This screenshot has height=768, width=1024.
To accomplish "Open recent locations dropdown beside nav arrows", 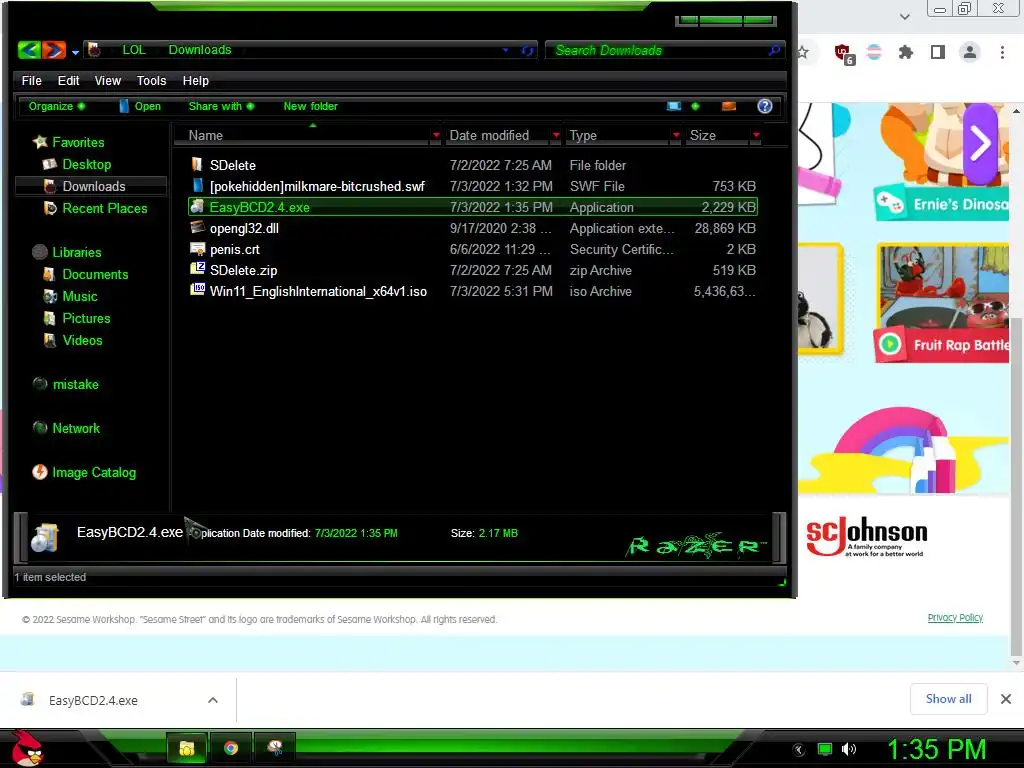I will (x=75, y=52).
